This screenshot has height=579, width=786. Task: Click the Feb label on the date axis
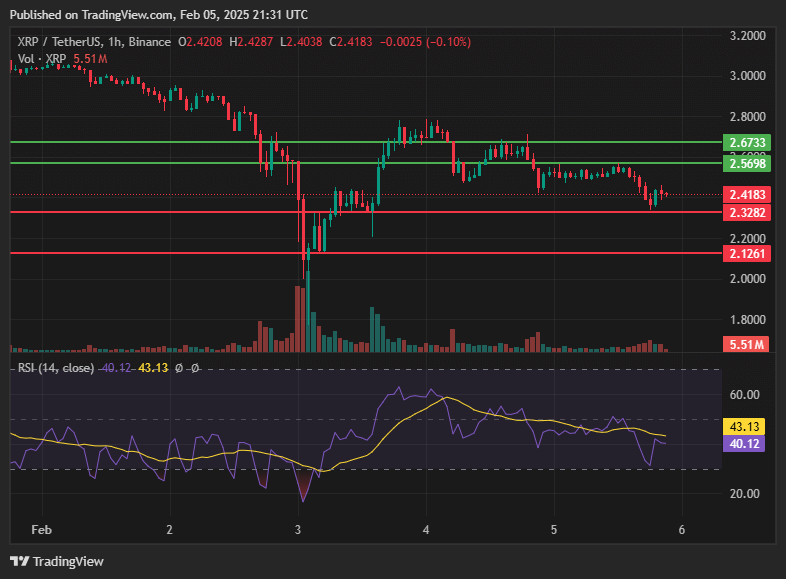point(41,528)
